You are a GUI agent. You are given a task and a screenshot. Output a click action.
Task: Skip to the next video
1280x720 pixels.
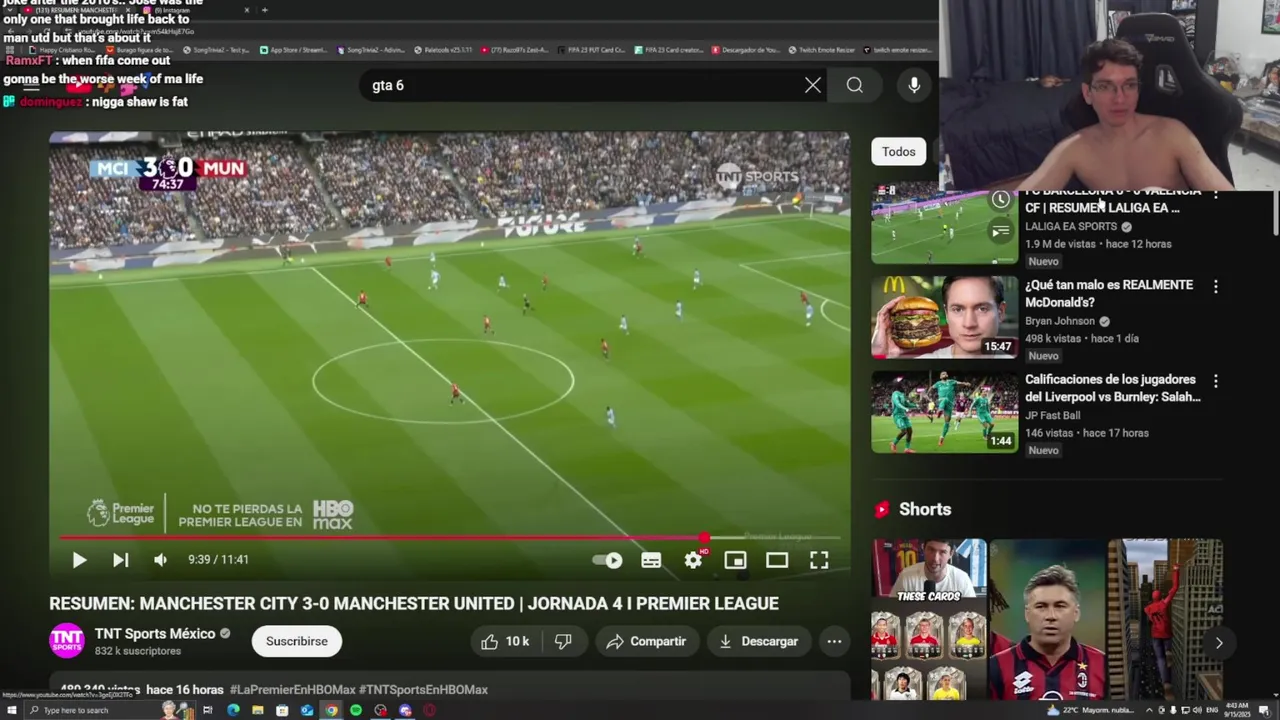pos(120,560)
